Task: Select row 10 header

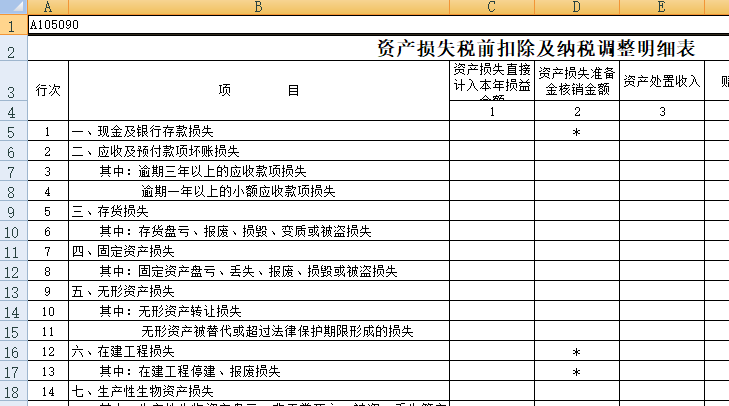Action: [13, 231]
